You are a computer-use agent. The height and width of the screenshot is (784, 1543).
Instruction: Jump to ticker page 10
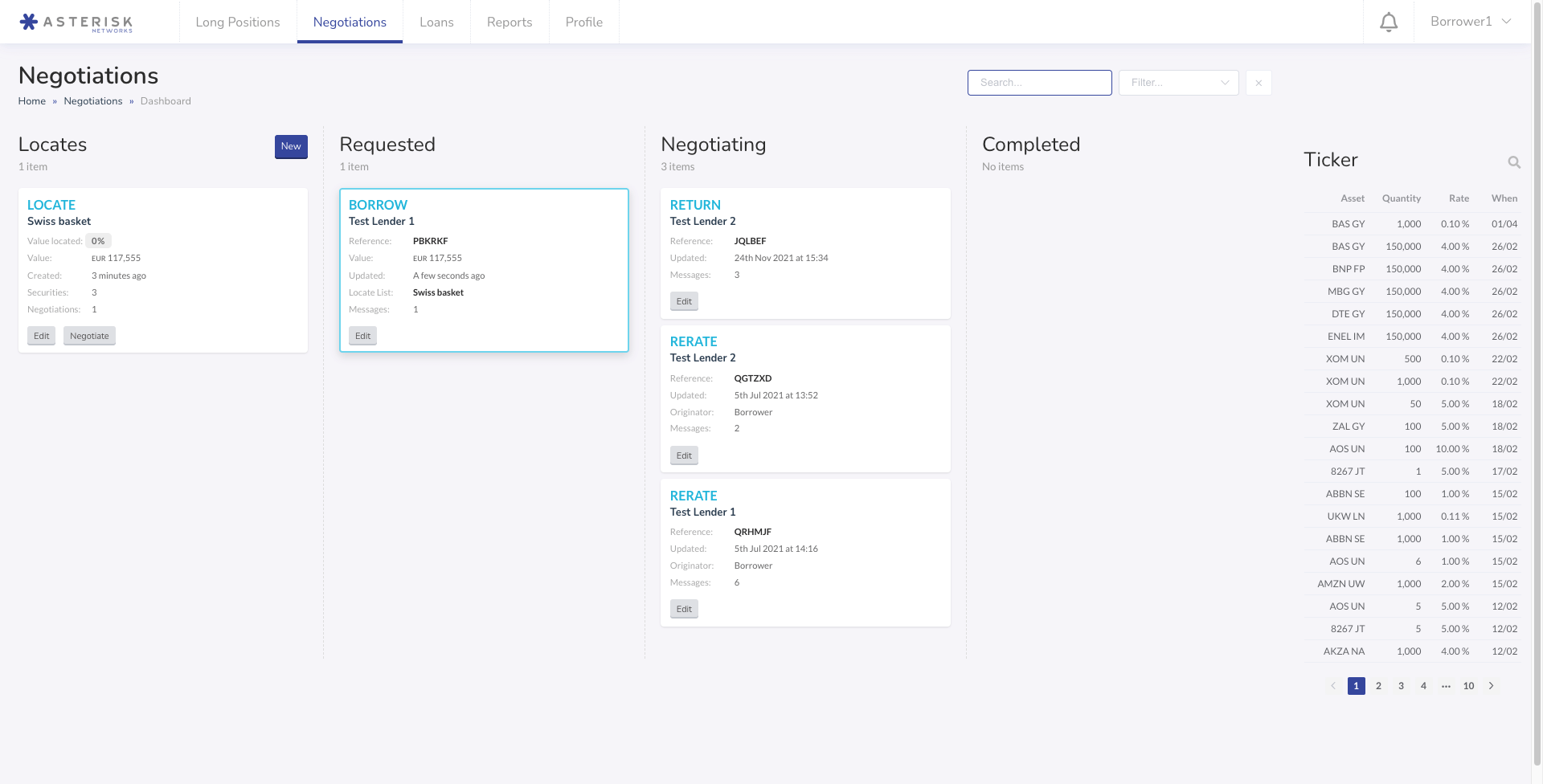pyautogui.click(x=1468, y=686)
